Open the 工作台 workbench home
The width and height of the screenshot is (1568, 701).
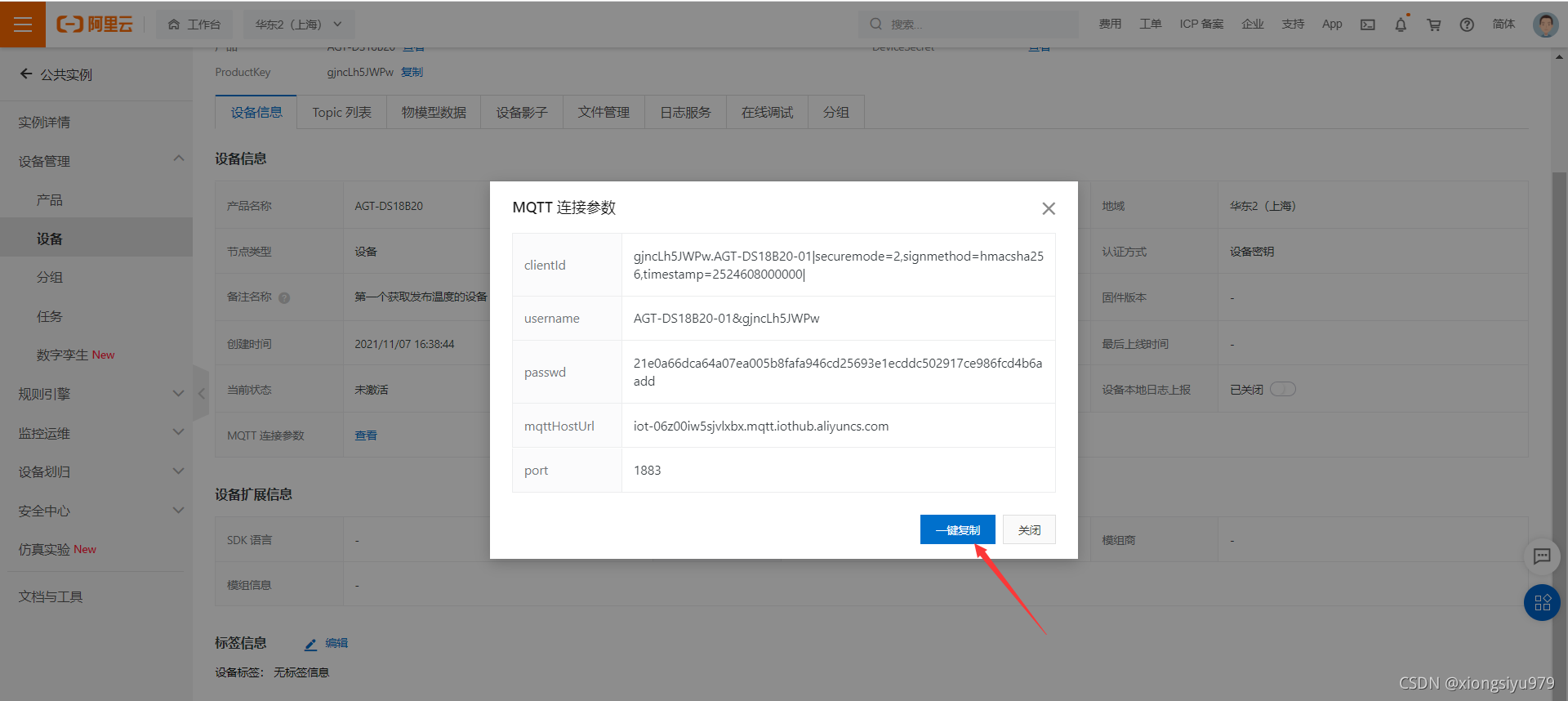point(194,25)
